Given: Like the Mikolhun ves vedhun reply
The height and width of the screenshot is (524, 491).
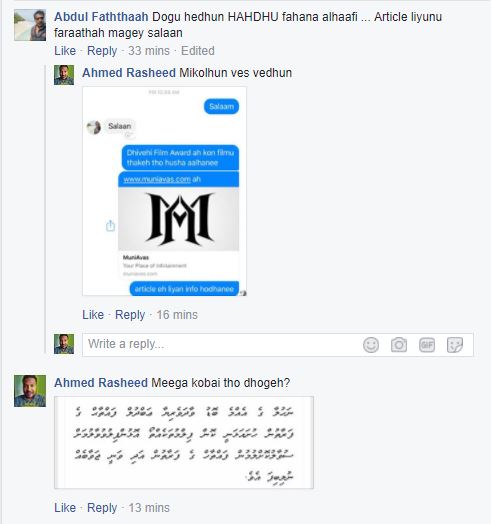Looking at the screenshot, I should [x=93, y=315].
